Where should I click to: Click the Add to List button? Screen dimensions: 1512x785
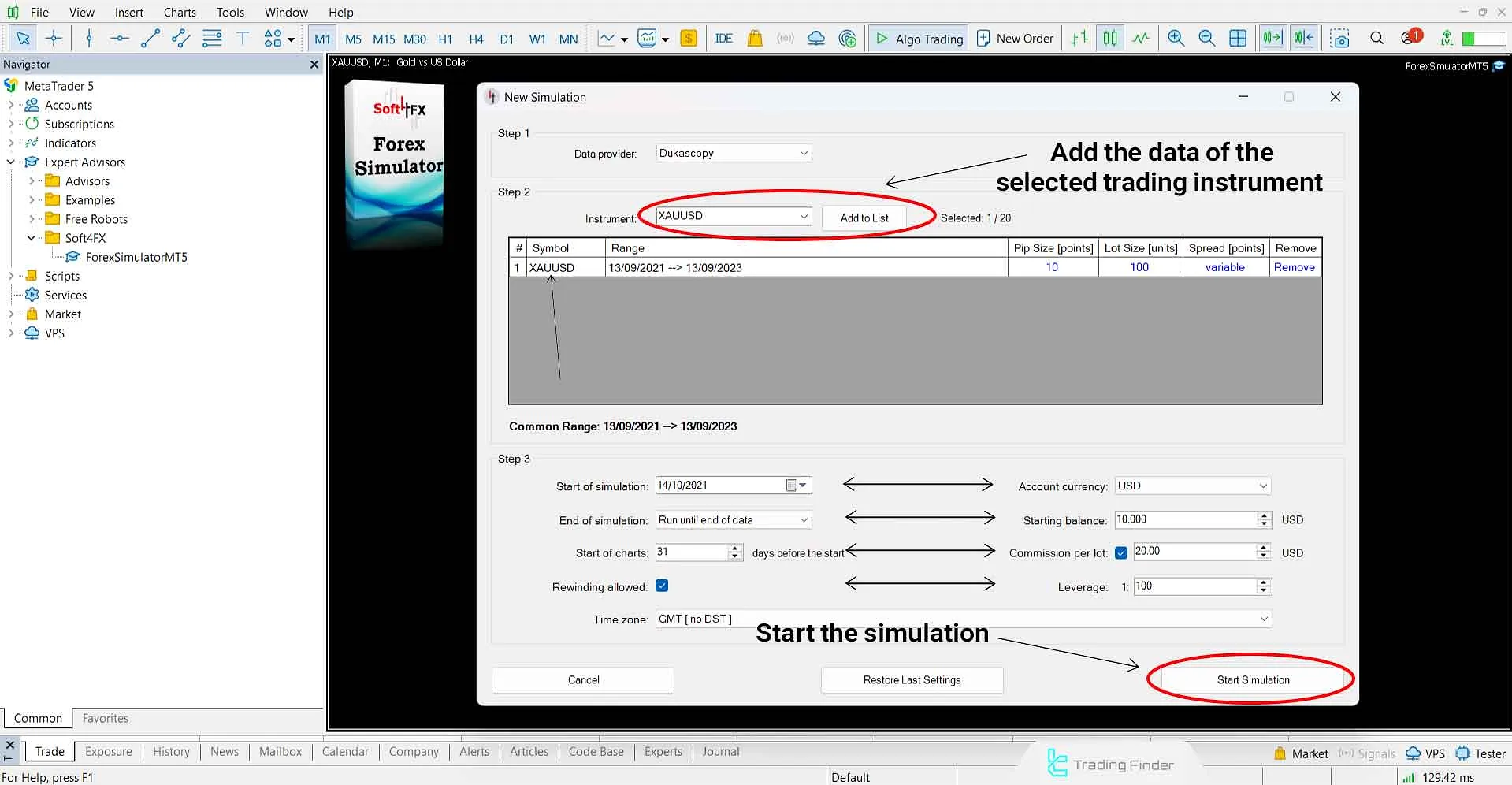[864, 218]
